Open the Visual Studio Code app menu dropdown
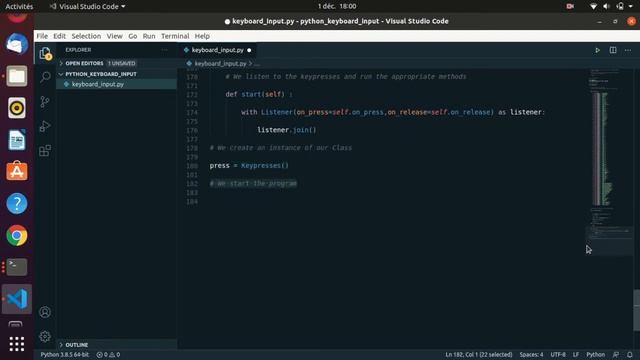 tap(87, 7)
